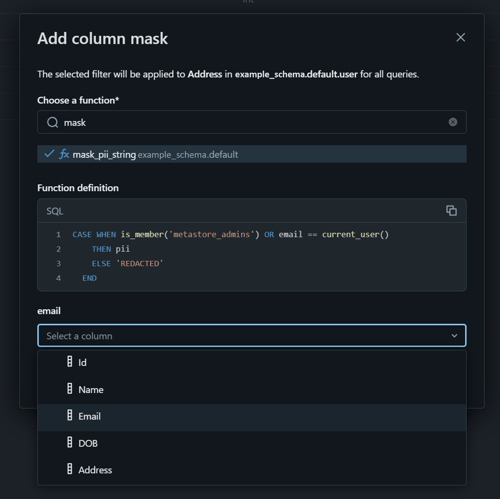
Task: Click the checkmark beside mask_pii_string
Action: (49, 154)
